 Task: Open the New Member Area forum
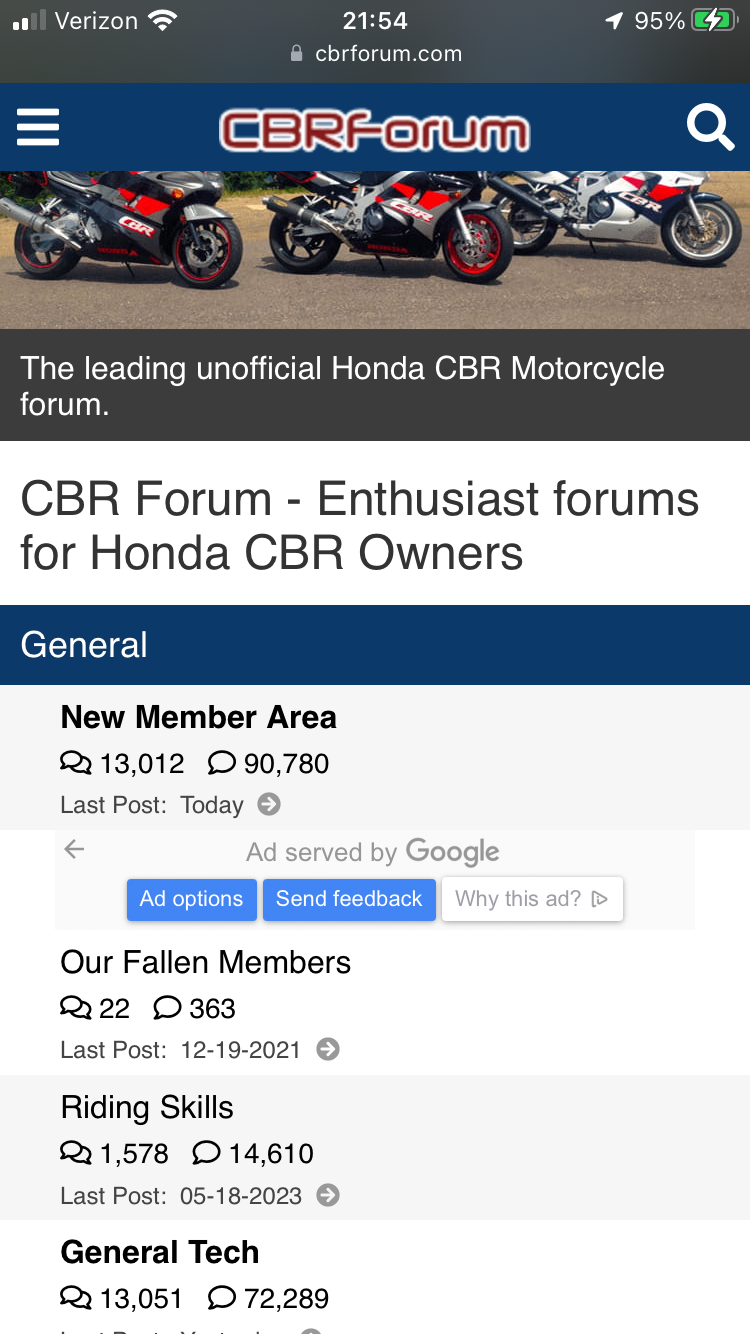[x=198, y=717]
